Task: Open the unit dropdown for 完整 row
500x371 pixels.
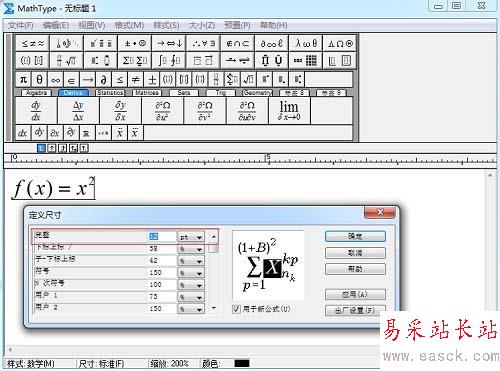Action: 191,237
